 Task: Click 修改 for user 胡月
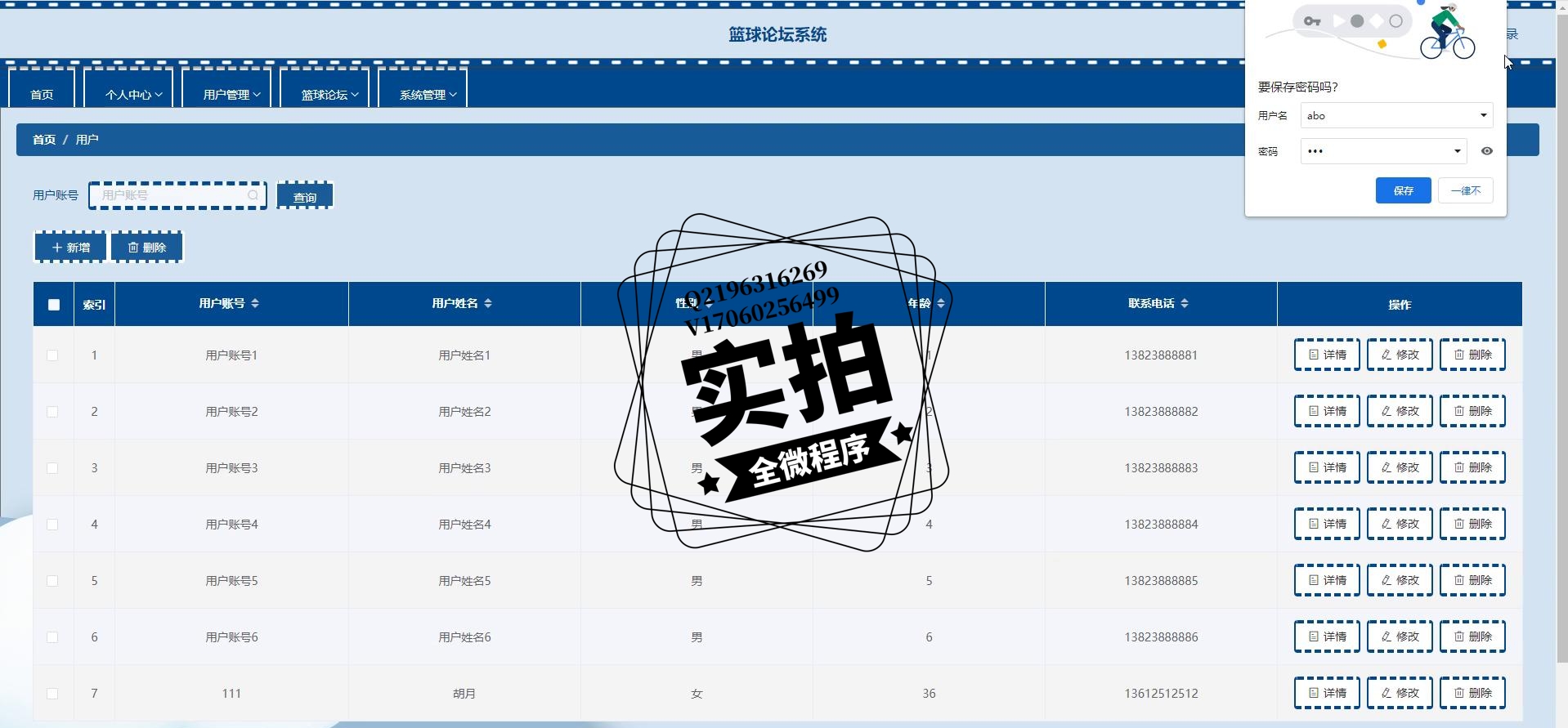[1400, 693]
